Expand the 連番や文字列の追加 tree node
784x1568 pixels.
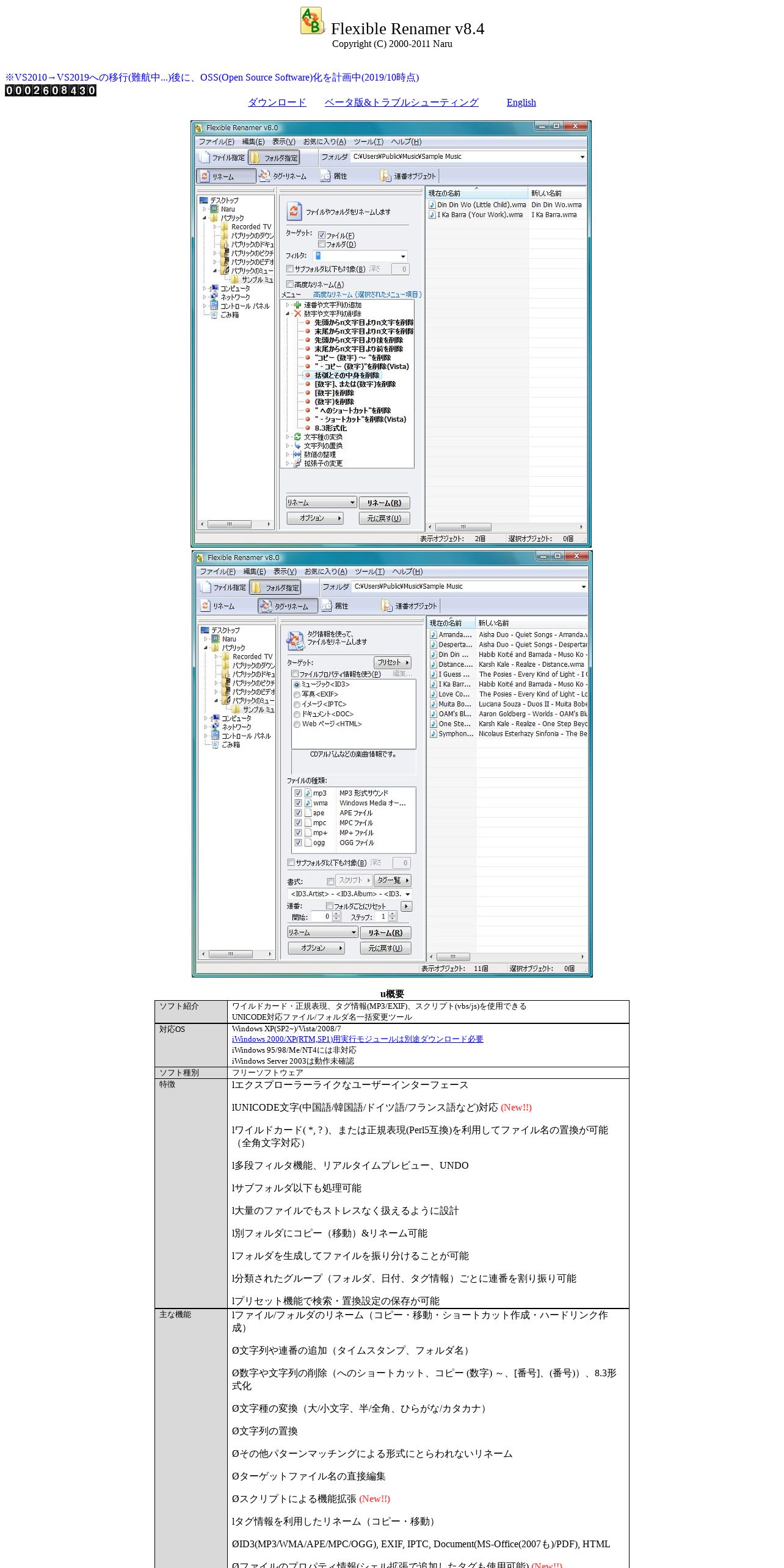(x=288, y=305)
